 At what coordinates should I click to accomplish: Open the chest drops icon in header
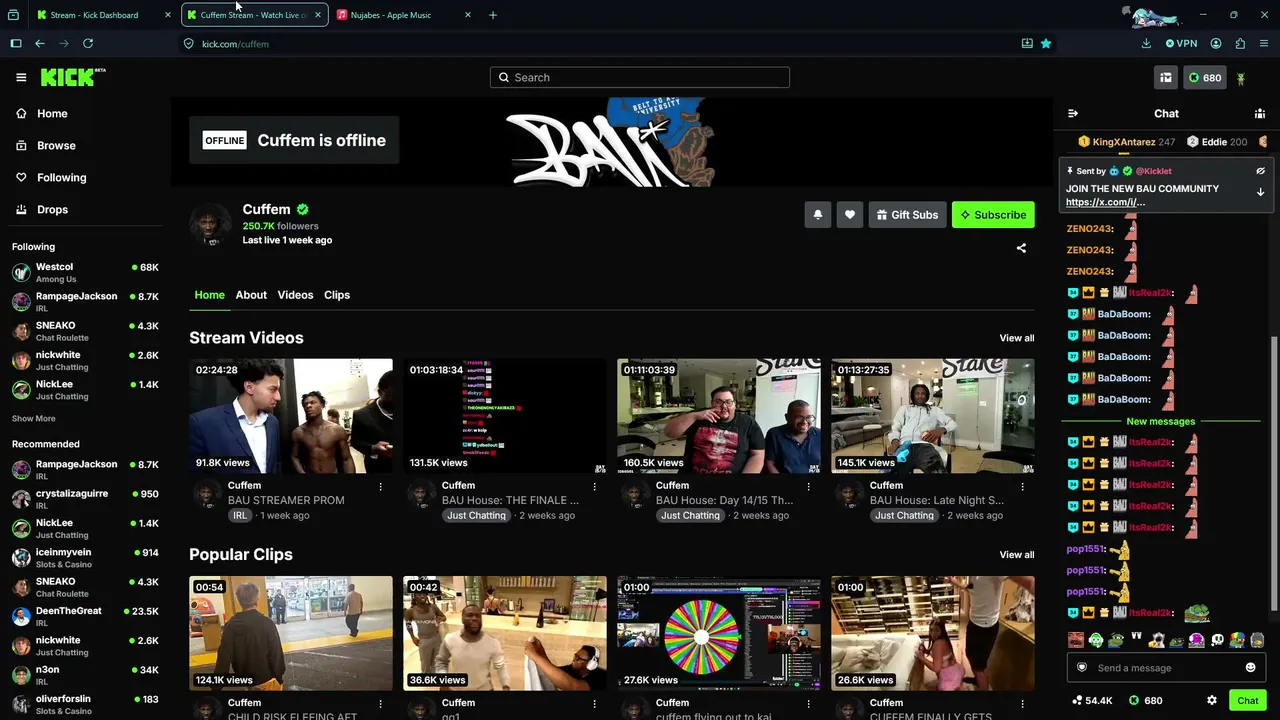coord(1166,77)
